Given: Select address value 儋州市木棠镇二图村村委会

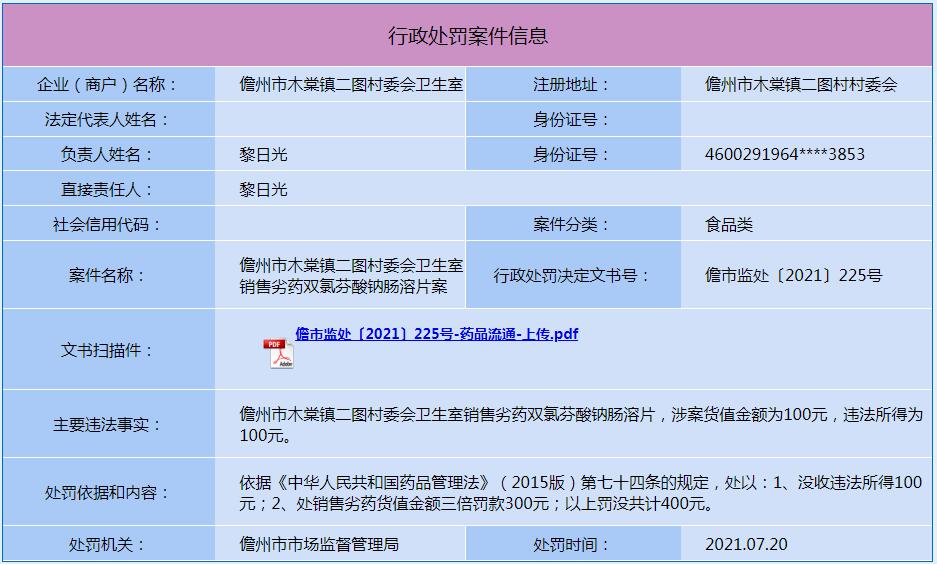Looking at the screenshot, I should [801, 84].
